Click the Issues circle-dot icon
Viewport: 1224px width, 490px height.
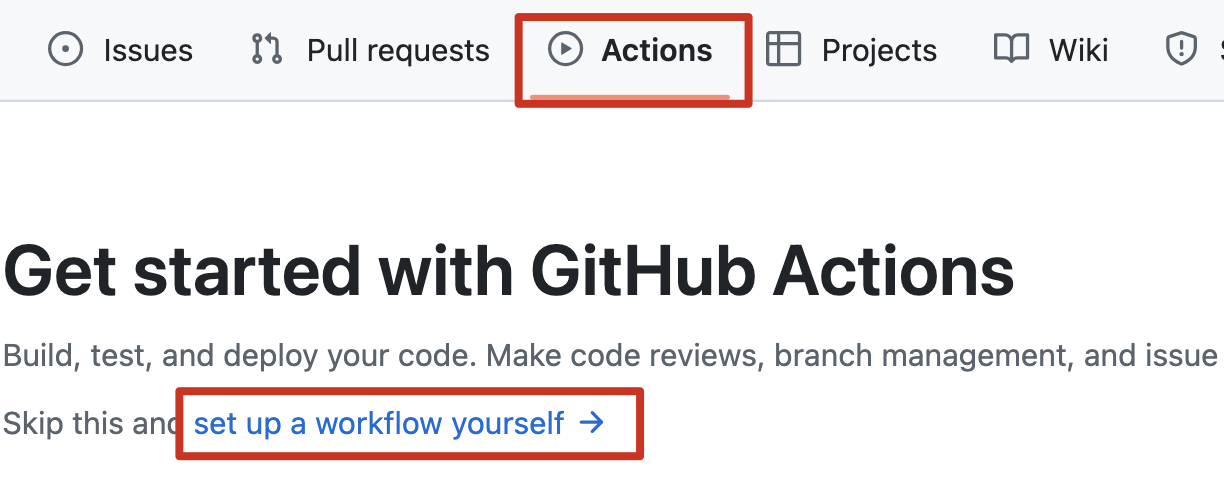[x=66, y=50]
